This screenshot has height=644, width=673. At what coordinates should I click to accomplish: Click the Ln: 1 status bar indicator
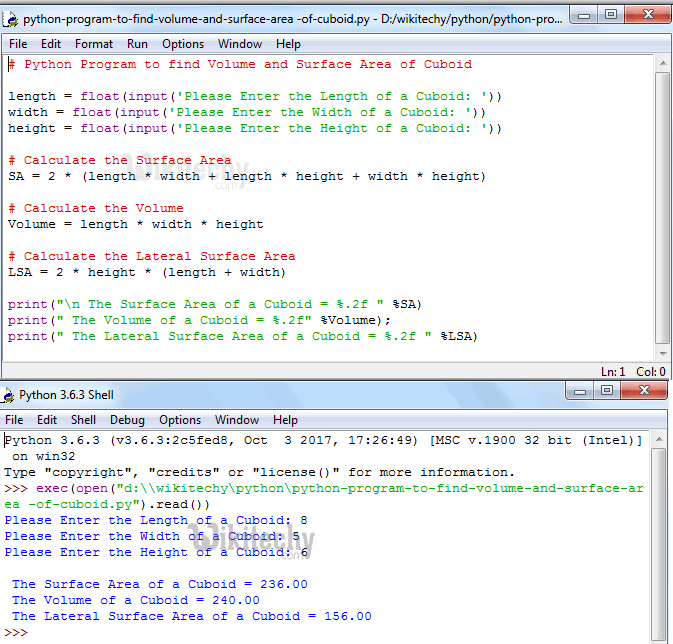pyautogui.click(x=613, y=371)
